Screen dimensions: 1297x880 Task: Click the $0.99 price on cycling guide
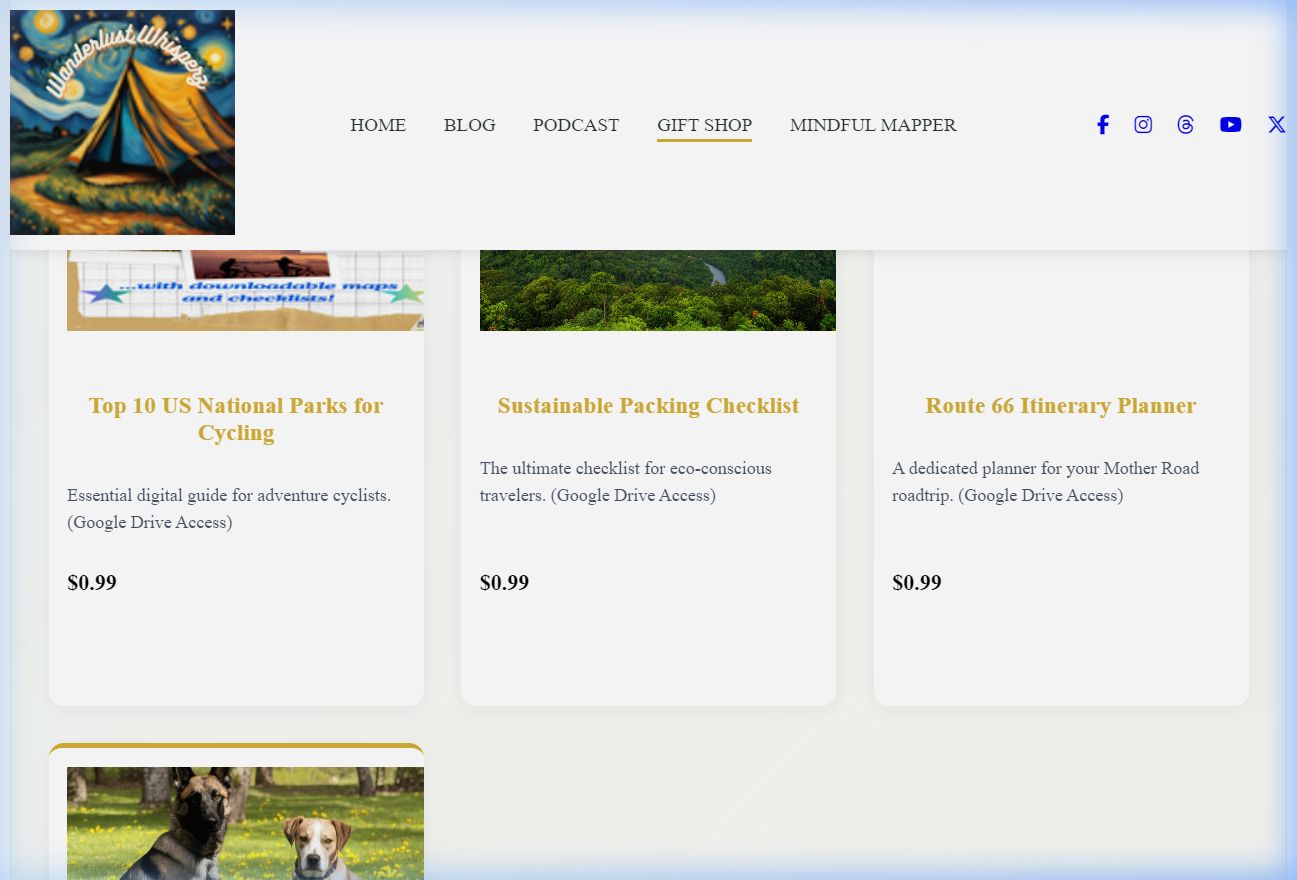pyautogui.click(x=92, y=583)
